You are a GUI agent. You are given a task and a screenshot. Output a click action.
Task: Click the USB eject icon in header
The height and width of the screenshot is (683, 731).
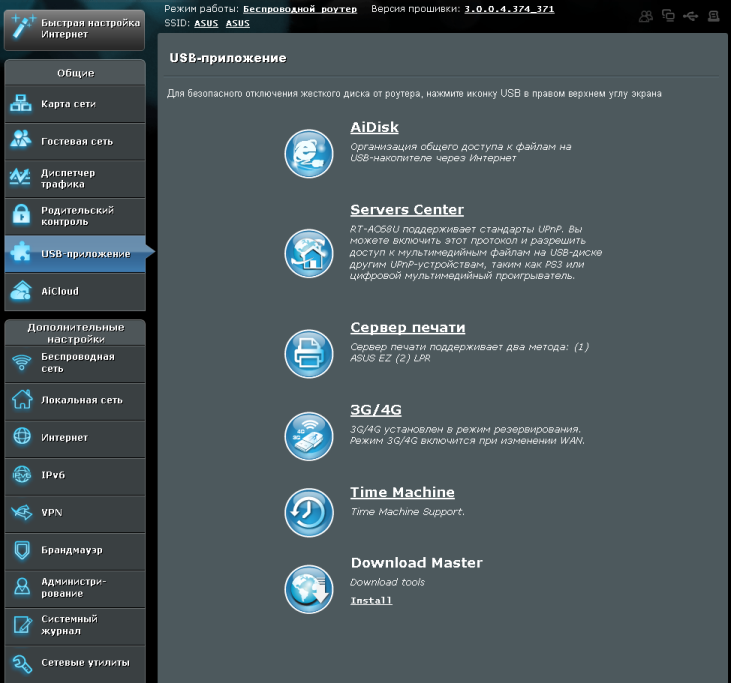[x=690, y=16]
